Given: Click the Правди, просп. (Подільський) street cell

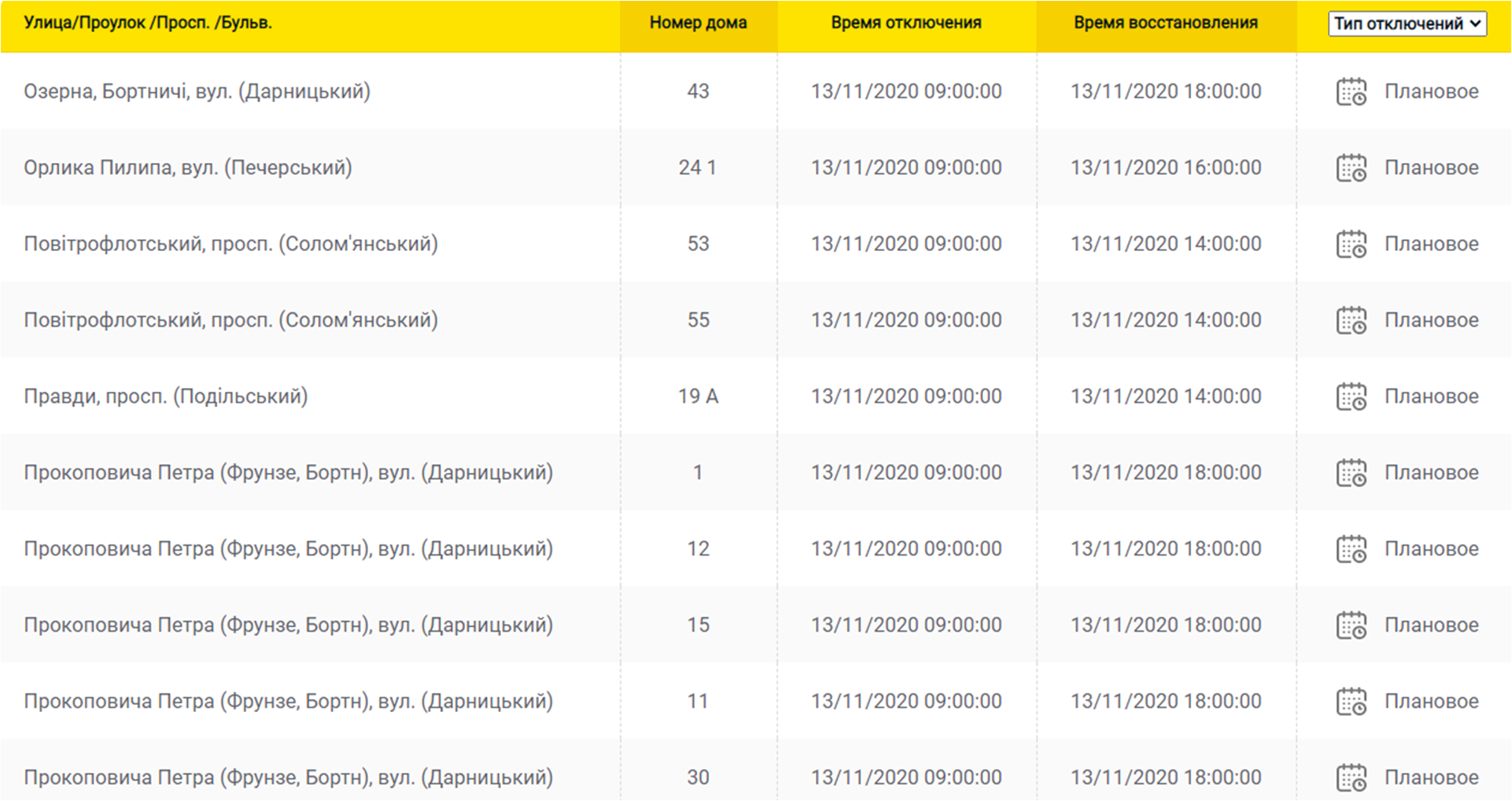Looking at the screenshot, I should click(x=165, y=397).
